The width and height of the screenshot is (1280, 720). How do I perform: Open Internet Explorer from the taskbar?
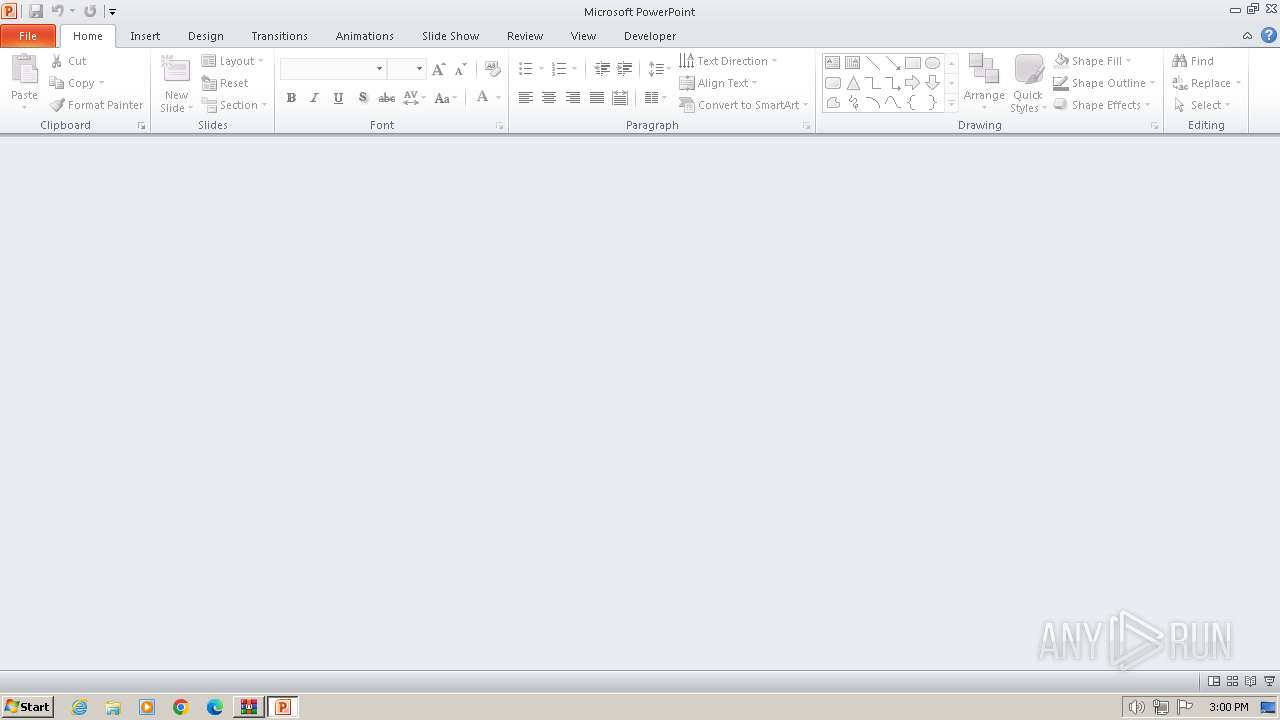point(79,707)
